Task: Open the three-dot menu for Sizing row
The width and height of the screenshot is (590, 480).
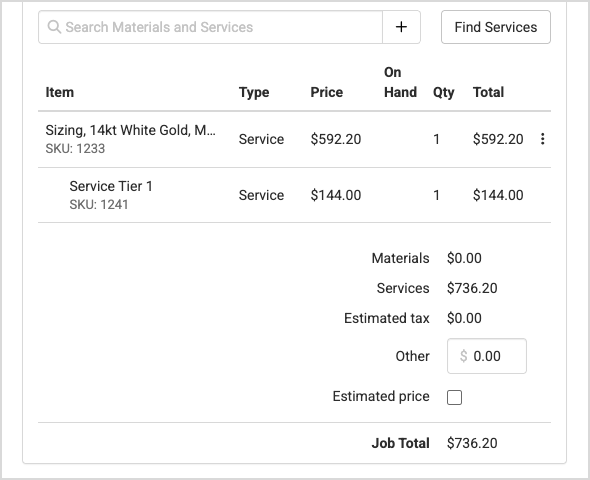Action: [542, 139]
